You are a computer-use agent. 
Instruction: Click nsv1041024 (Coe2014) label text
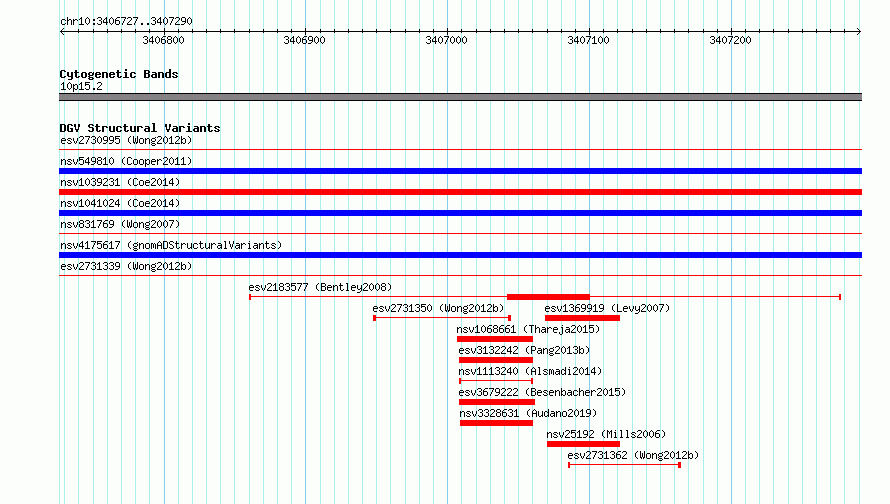point(120,203)
